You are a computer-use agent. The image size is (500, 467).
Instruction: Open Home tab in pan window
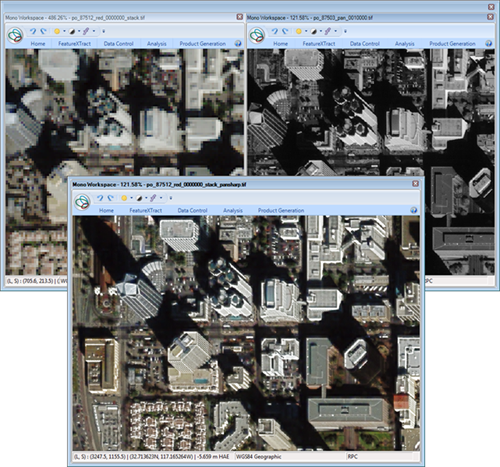click(281, 44)
